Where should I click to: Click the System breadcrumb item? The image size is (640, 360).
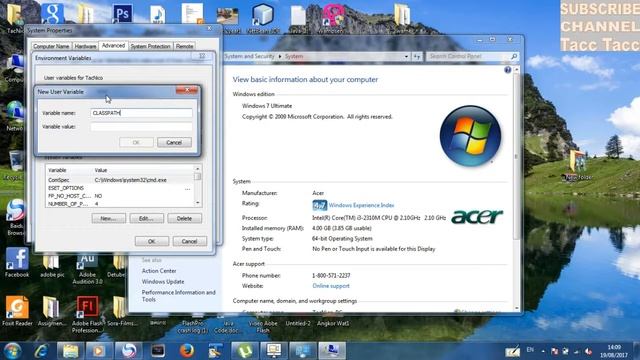pyautogui.click(x=294, y=56)
